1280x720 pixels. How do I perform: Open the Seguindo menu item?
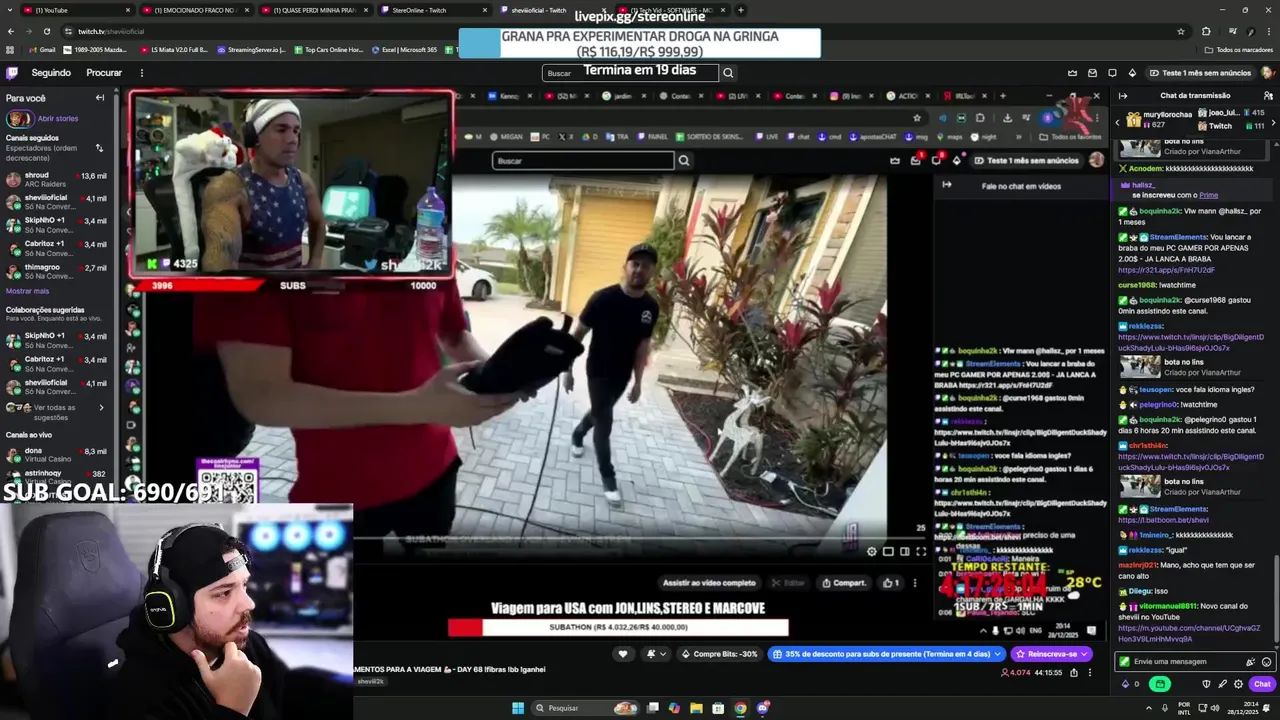click(51, 73)
